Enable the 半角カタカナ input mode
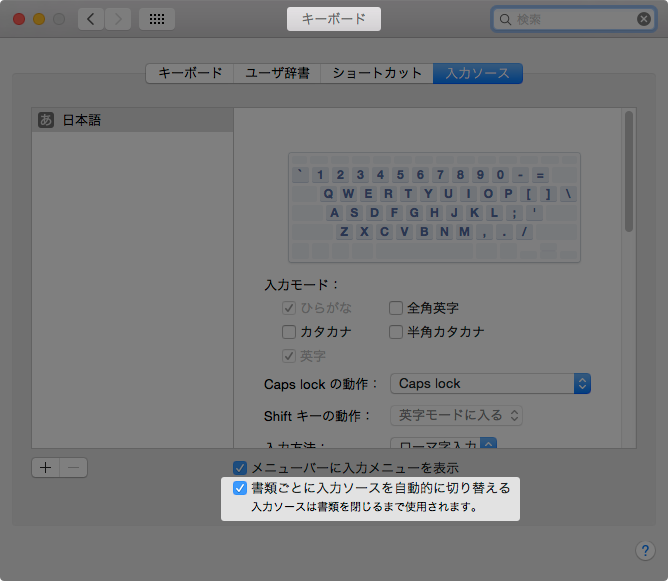Screen dimensions: 668x581 pyautogui.click(x=396, y=332)
